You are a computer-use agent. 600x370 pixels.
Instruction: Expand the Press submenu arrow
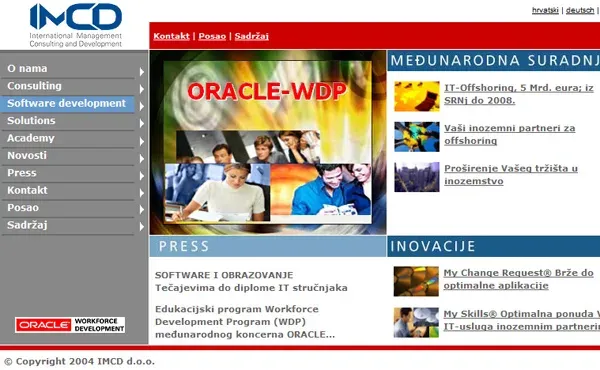coord(142,176)
